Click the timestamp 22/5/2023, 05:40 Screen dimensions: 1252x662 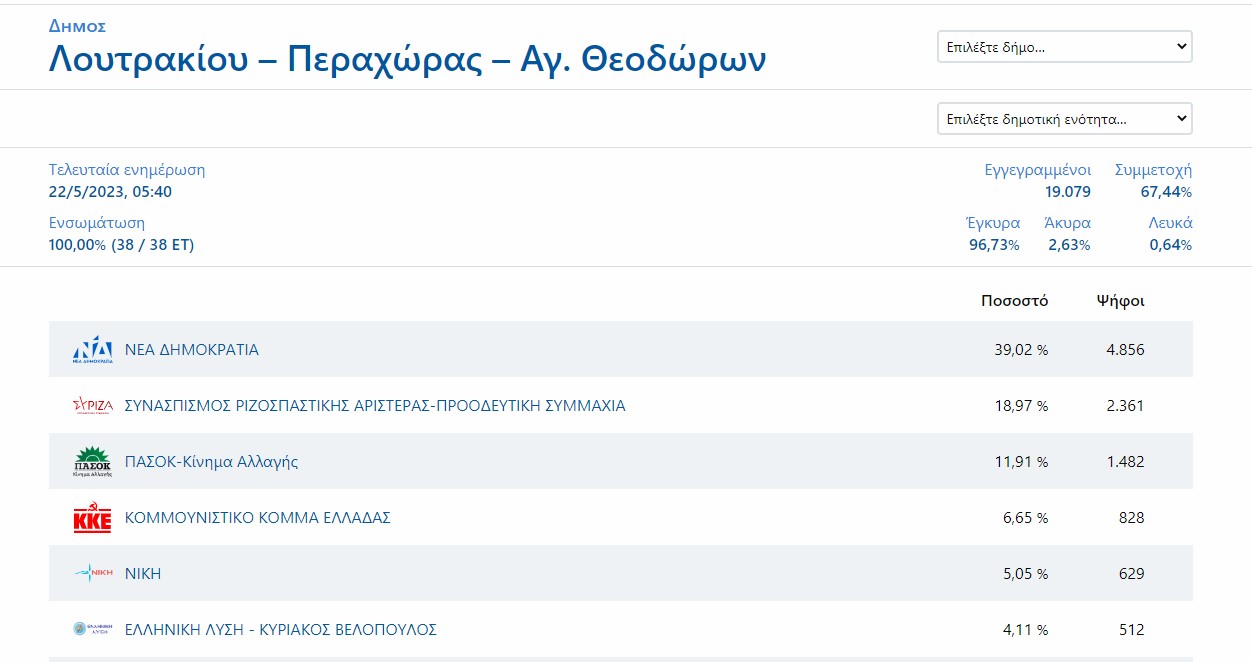110,192
